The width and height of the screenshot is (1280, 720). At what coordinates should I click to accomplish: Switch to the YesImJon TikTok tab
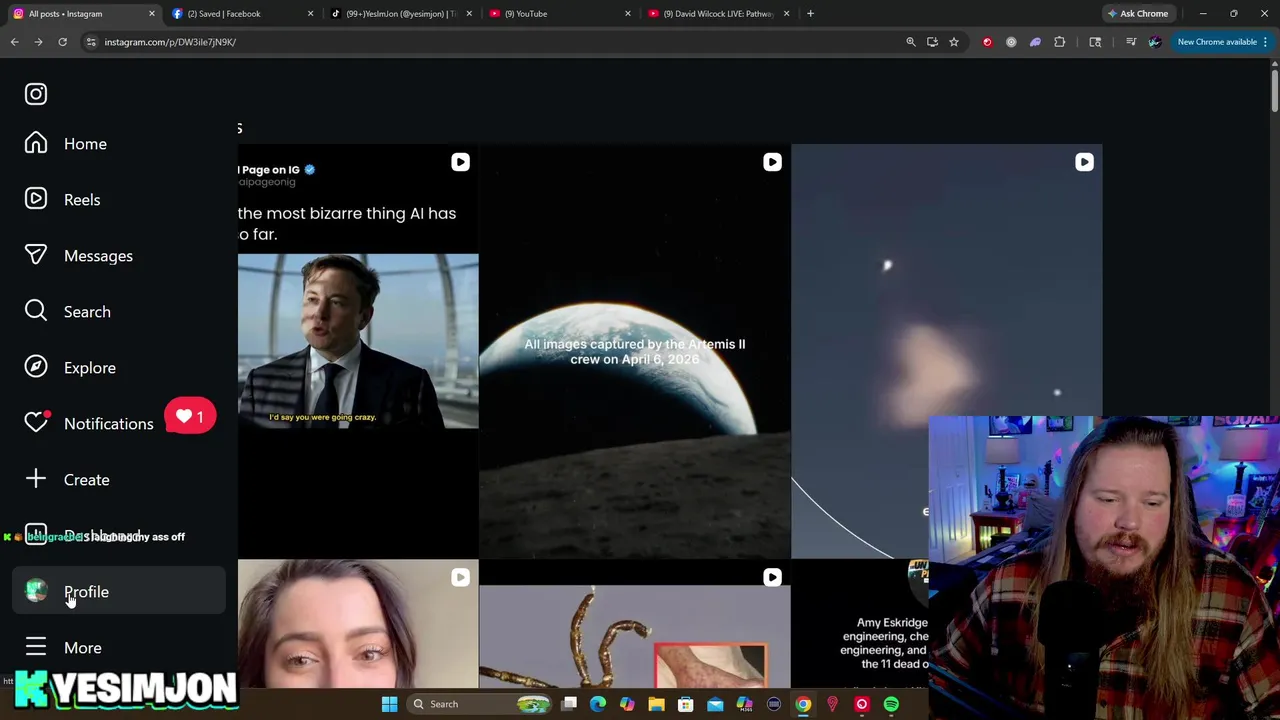tap(400, 14)
